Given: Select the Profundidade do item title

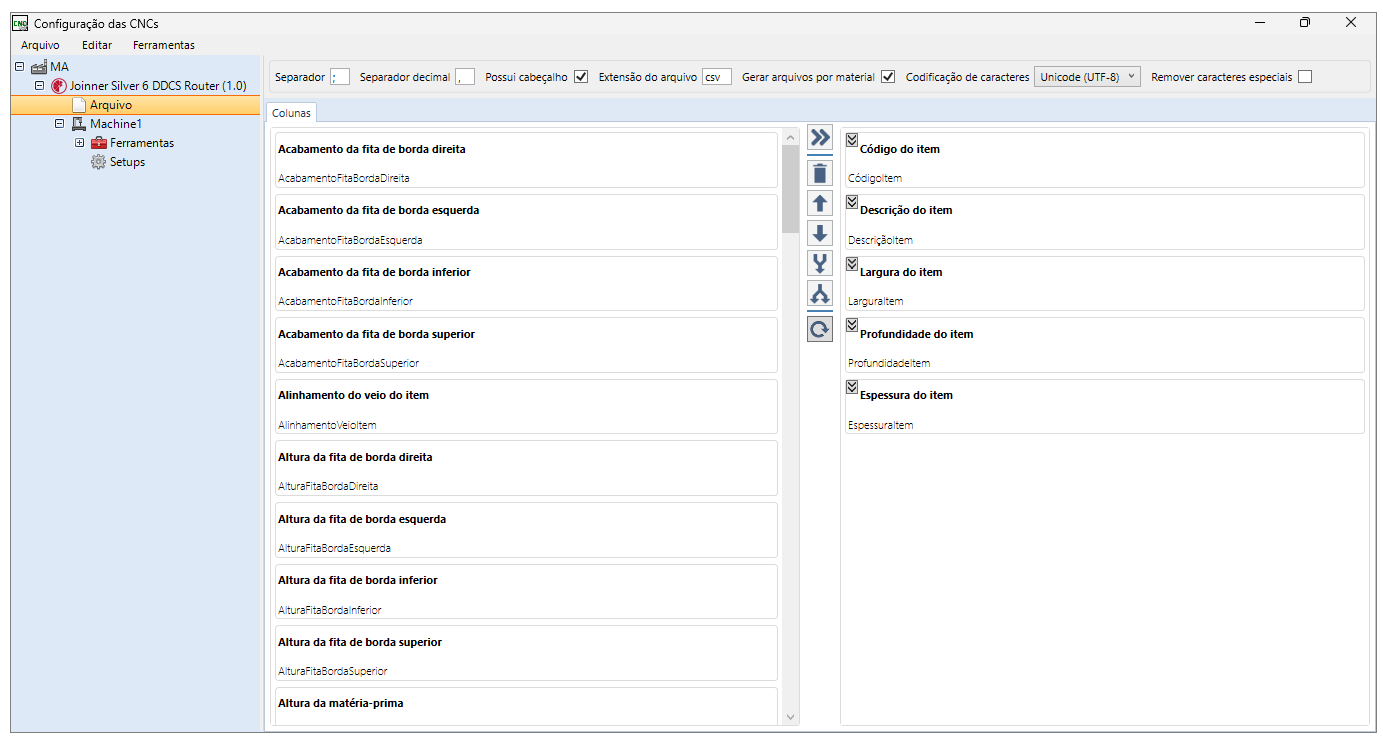Looking at the screenshot, I should coord(916,334).
